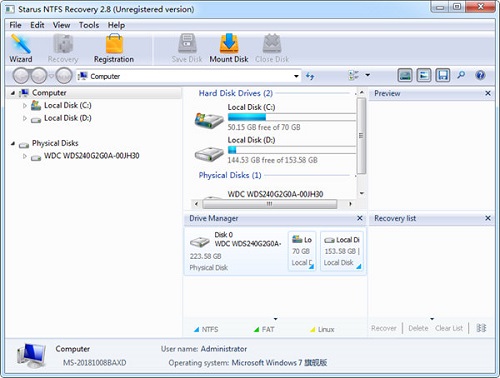The width and height of the screenshot is (500, 378).
Task: Click the Delete button in Recovery list
Action: 418,328
